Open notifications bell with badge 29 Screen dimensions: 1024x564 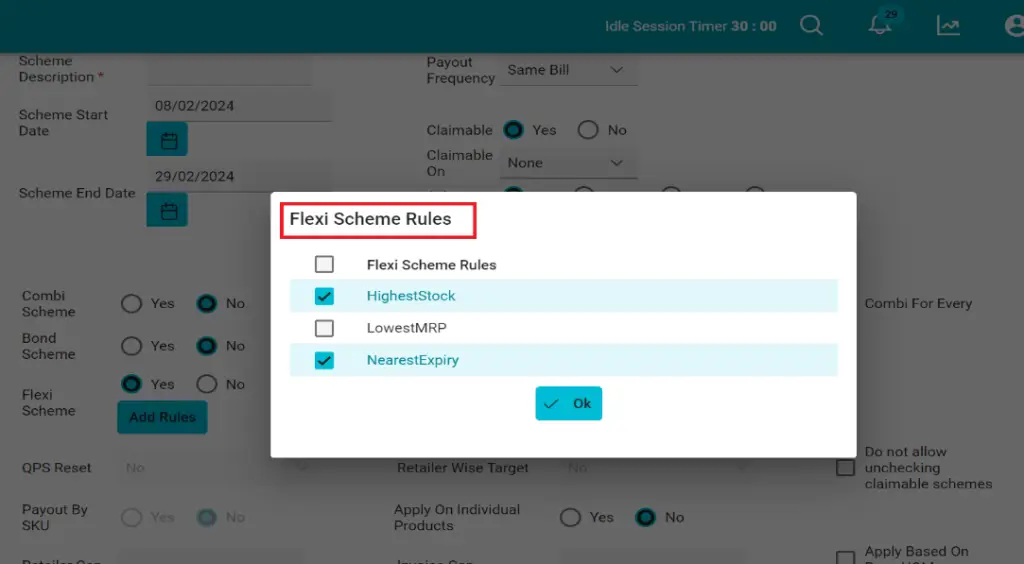(881, 24)
